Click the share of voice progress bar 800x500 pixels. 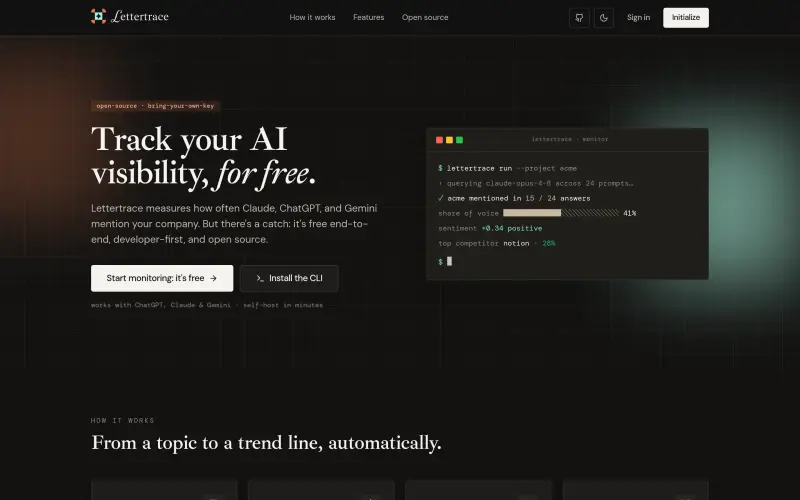[x=561, y=213]
